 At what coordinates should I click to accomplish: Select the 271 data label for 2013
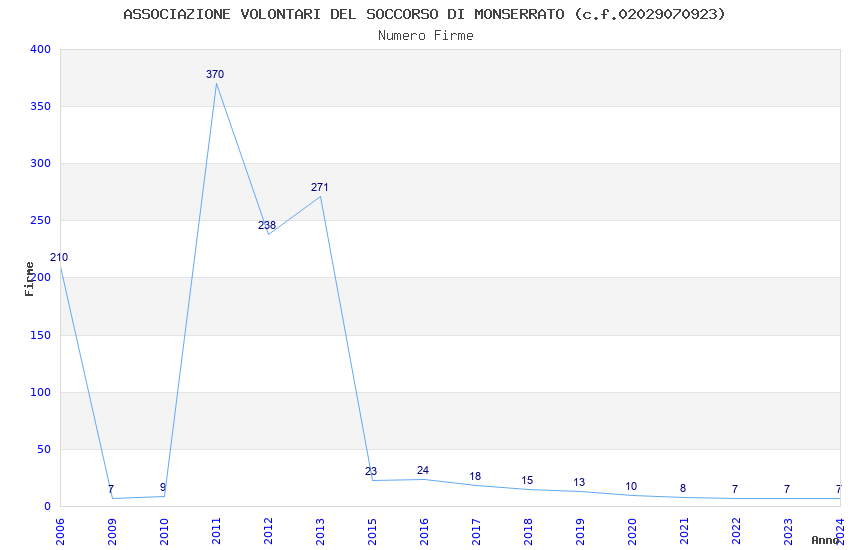click(x=319, y=187)
